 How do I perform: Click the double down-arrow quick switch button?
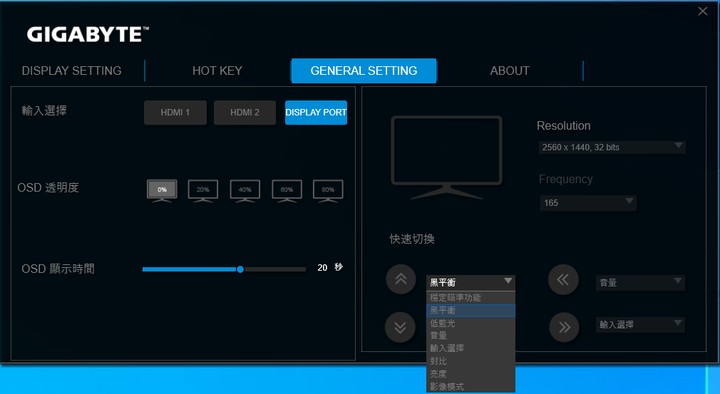[x=400, y=327]
